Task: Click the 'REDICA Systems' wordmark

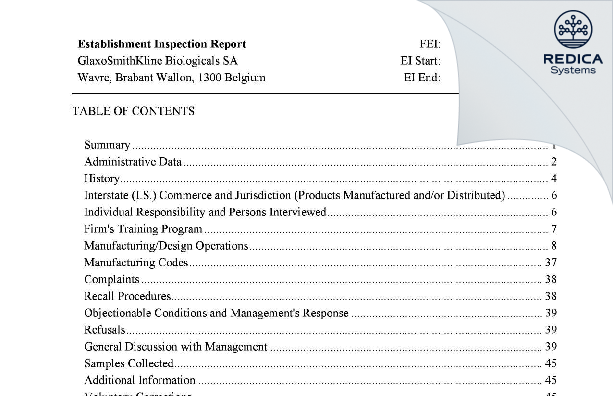Action: [573, 64]
